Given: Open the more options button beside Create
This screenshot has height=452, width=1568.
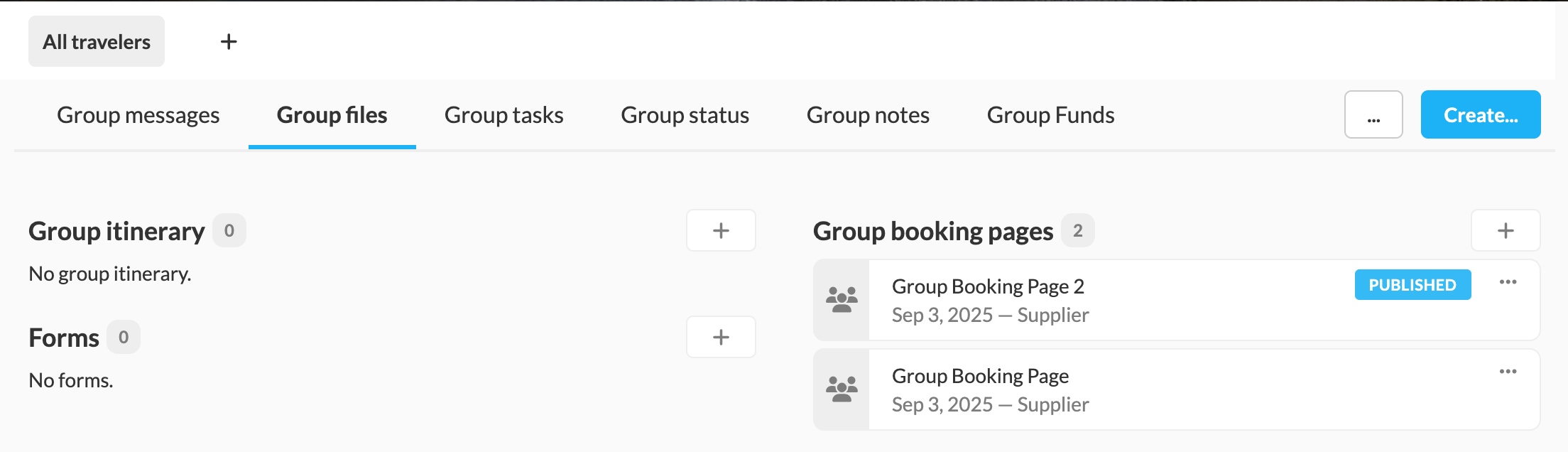Looking at the screenshot, I should coord(1373,114).
